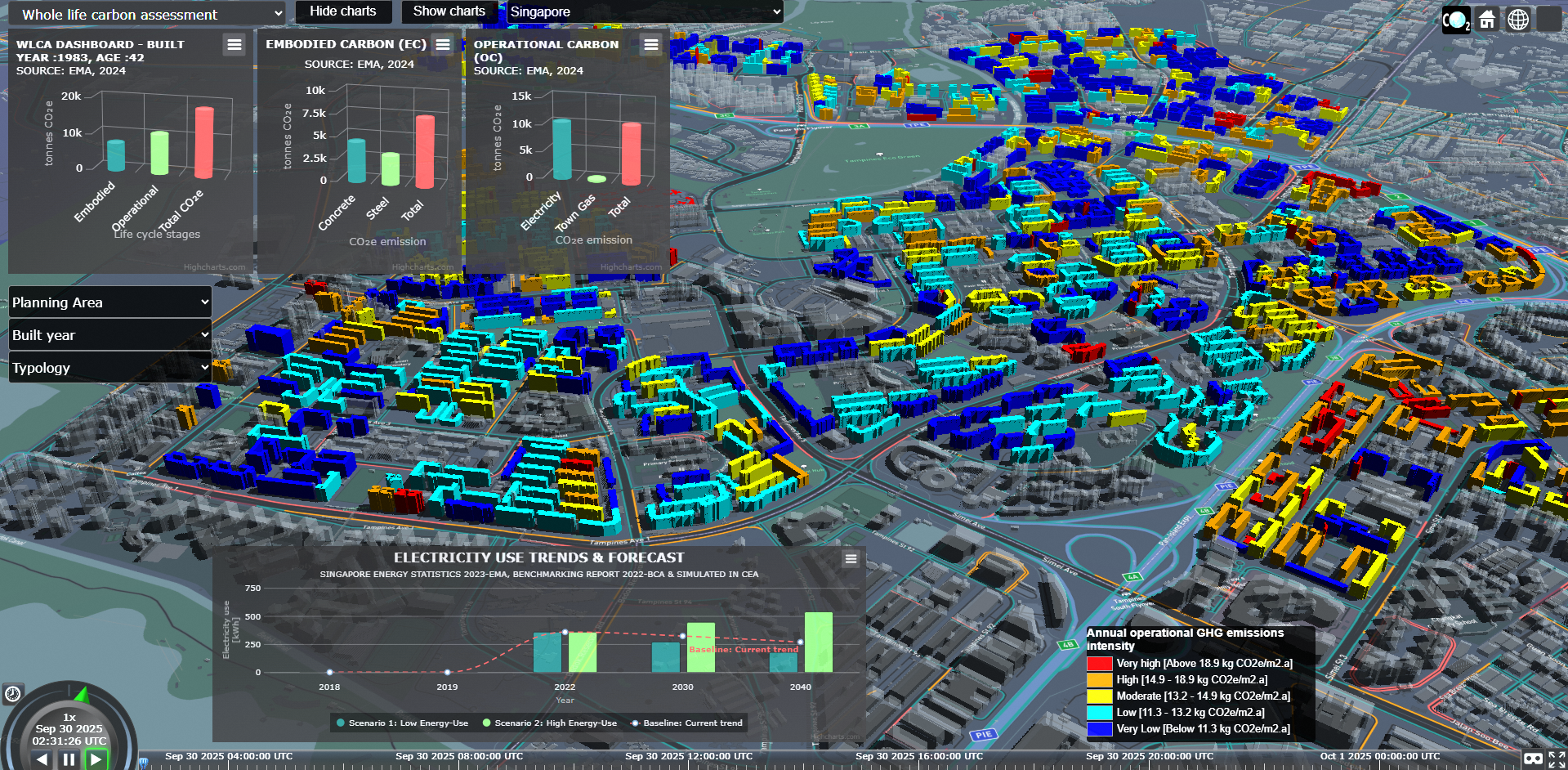Viewport: 1568px width, 770px height.
Task: Click 'Baseline: Current trend' red chart annotation
Action: click(744, 650)
